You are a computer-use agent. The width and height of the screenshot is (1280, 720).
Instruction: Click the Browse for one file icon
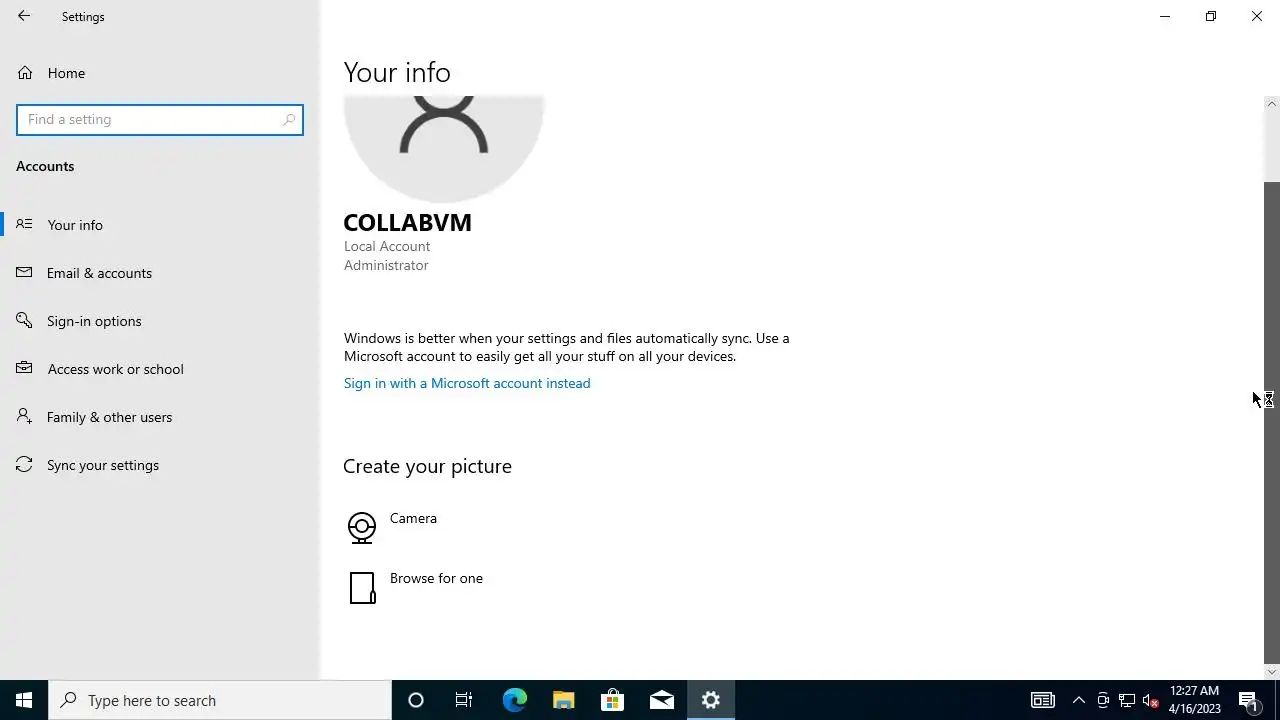click(362, 587)
